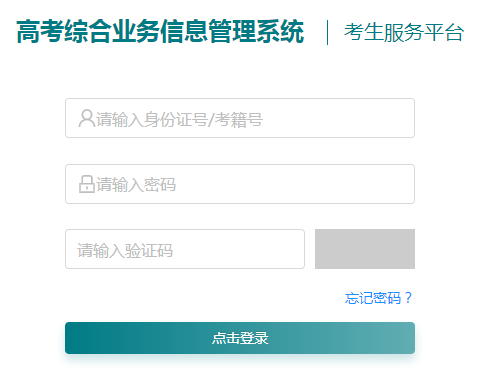
Task: Click the user silhouette icon
Action: coord(87,118)
